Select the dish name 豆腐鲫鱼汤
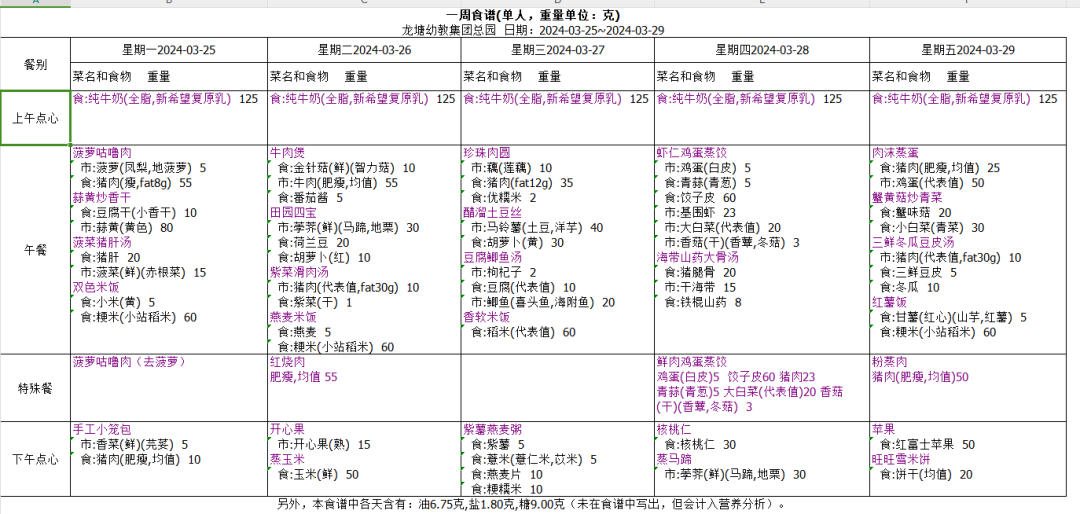The height and width of the screenshot is (514, 1080). [492, 258]
